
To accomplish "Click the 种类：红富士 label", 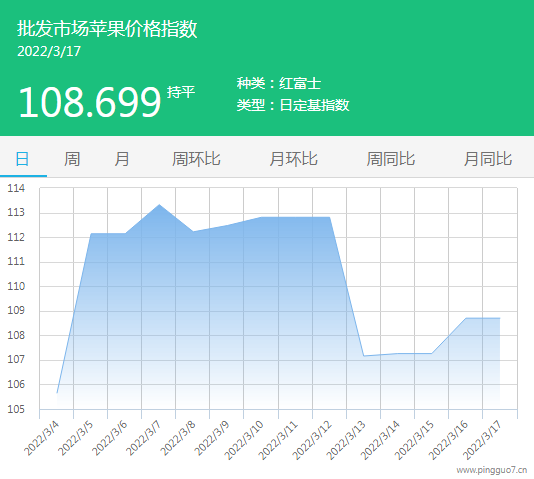I will click(279, 83).
